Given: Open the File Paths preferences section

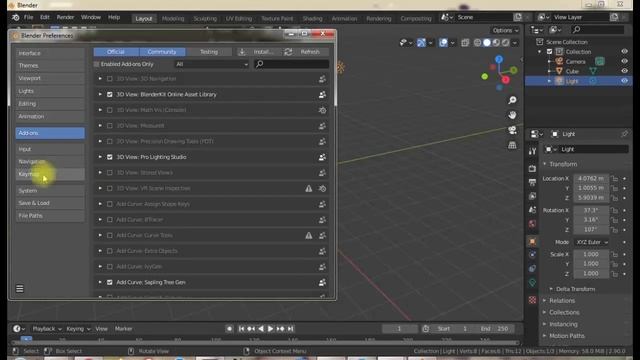Looking at the screenshot, I should (50, 216).
